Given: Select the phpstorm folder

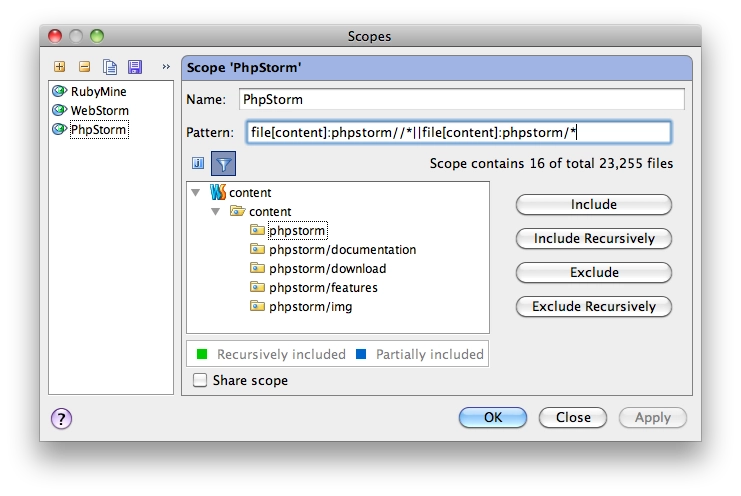Looking at the screenshot, I should point(297,231).
